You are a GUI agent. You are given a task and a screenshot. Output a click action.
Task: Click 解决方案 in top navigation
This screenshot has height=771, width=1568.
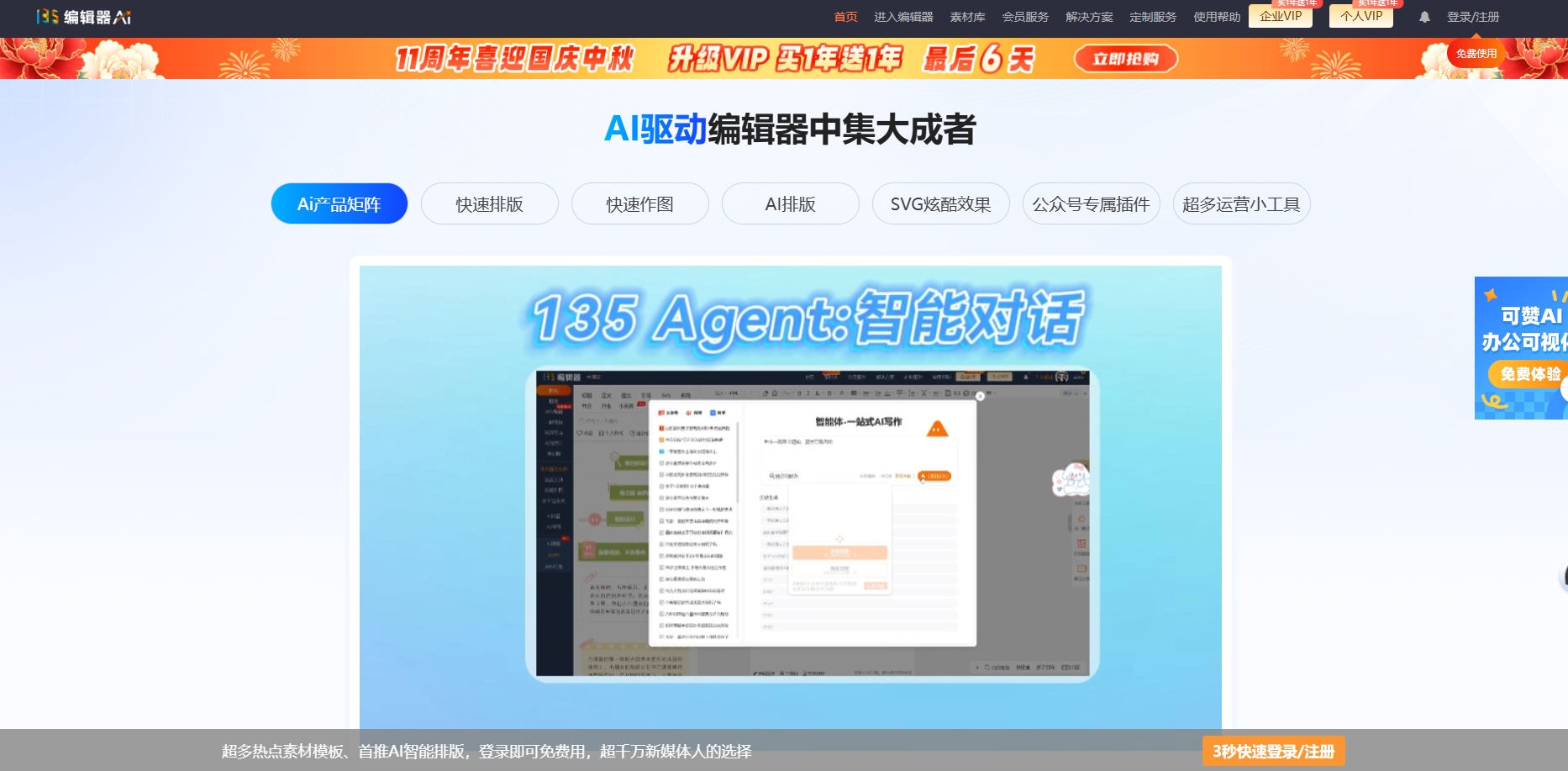pyautogui.click(x=1090, y=16)
